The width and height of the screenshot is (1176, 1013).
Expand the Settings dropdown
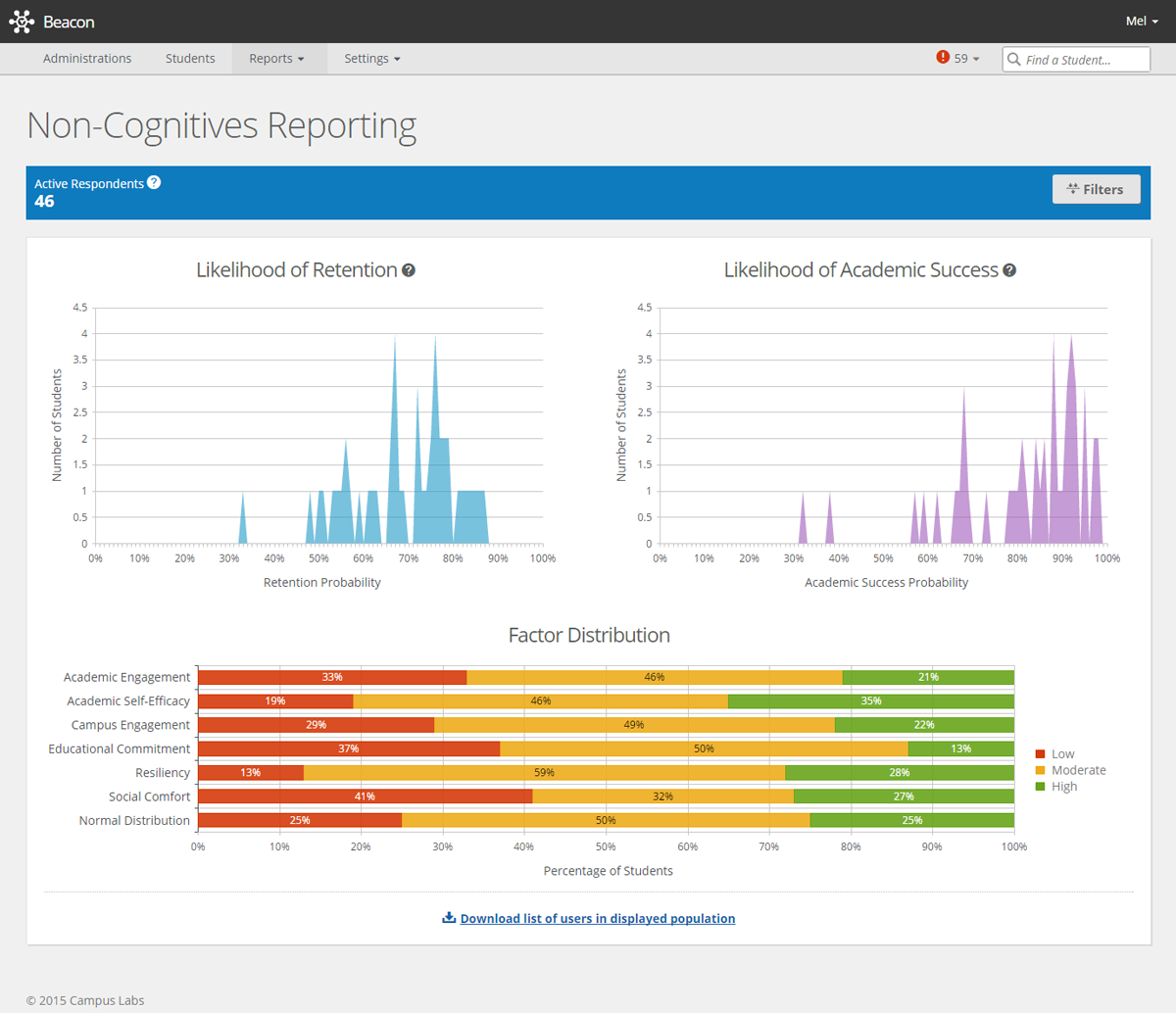(x=370, y=58)
